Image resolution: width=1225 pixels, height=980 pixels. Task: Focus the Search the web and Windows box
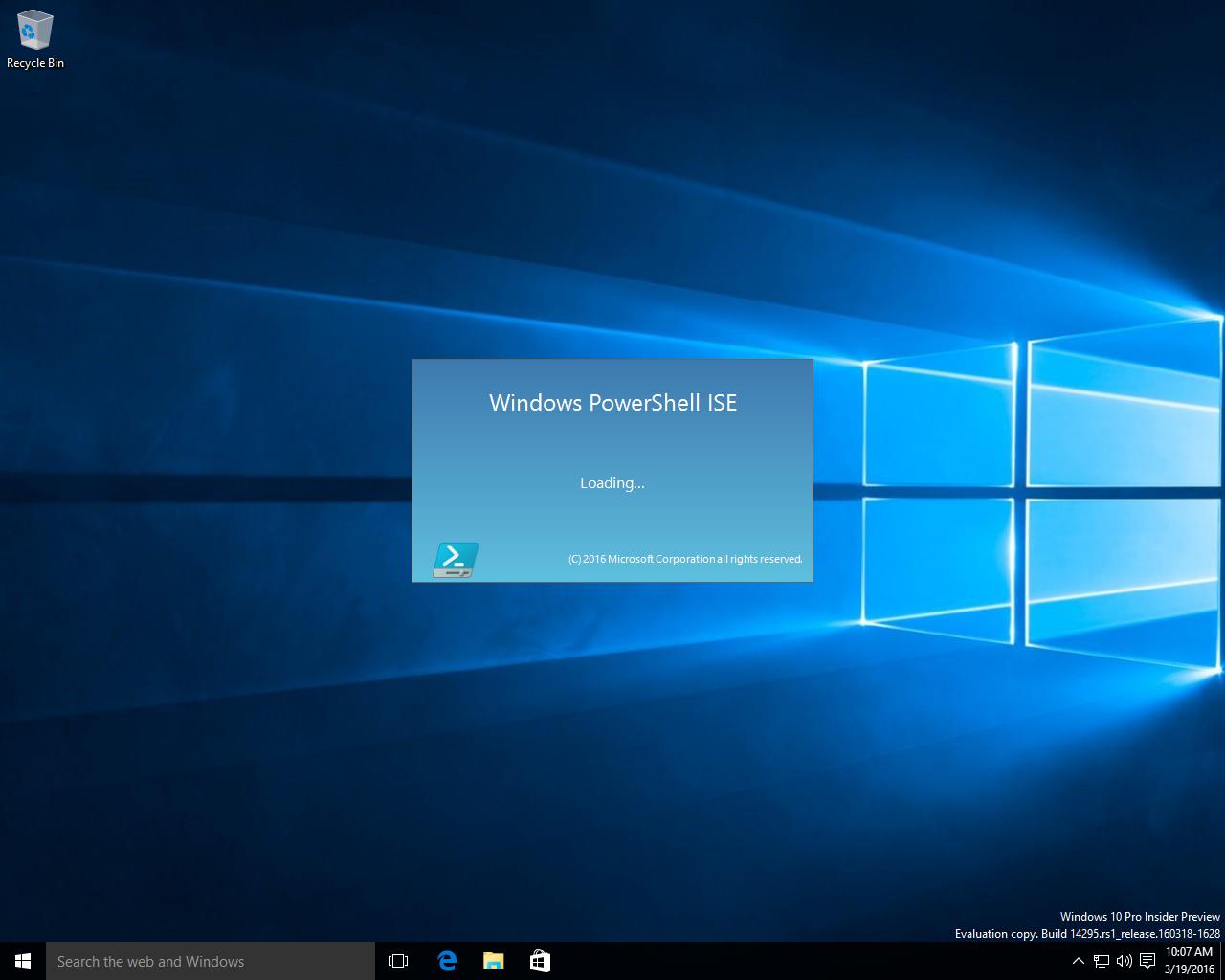[211, 961]
